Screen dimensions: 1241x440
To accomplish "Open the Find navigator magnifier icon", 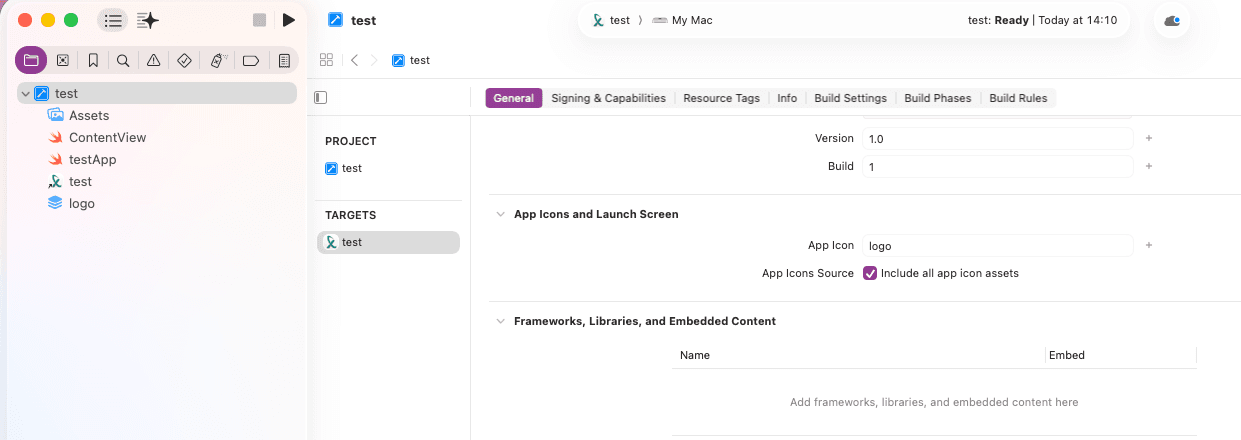I will pos(123,61).
